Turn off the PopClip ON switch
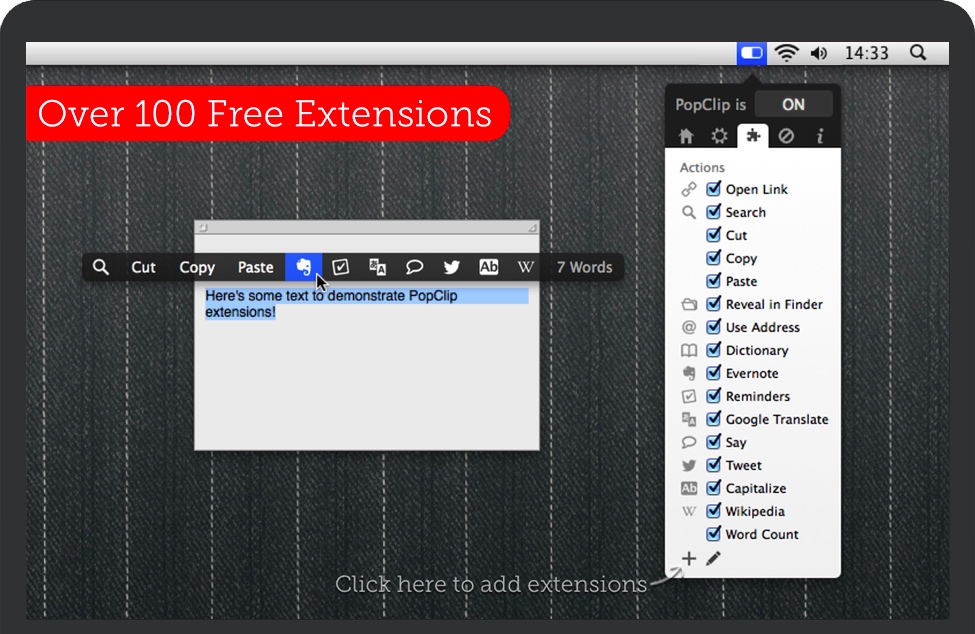This screenshot has height=634, width=975. [x=793, y=104]
